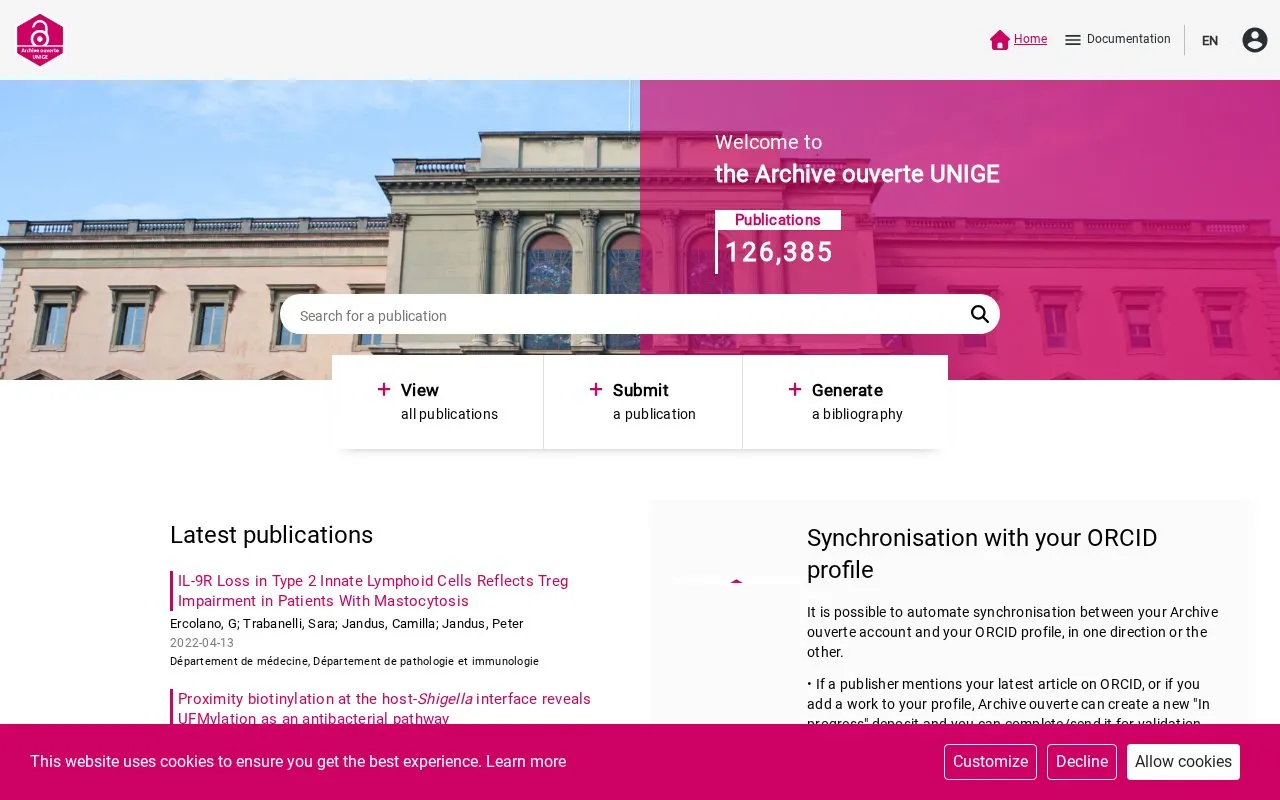Viewport: 1280px width, 800px height.
Task: Click the plus icon beside View
Action: click(384, 389)
